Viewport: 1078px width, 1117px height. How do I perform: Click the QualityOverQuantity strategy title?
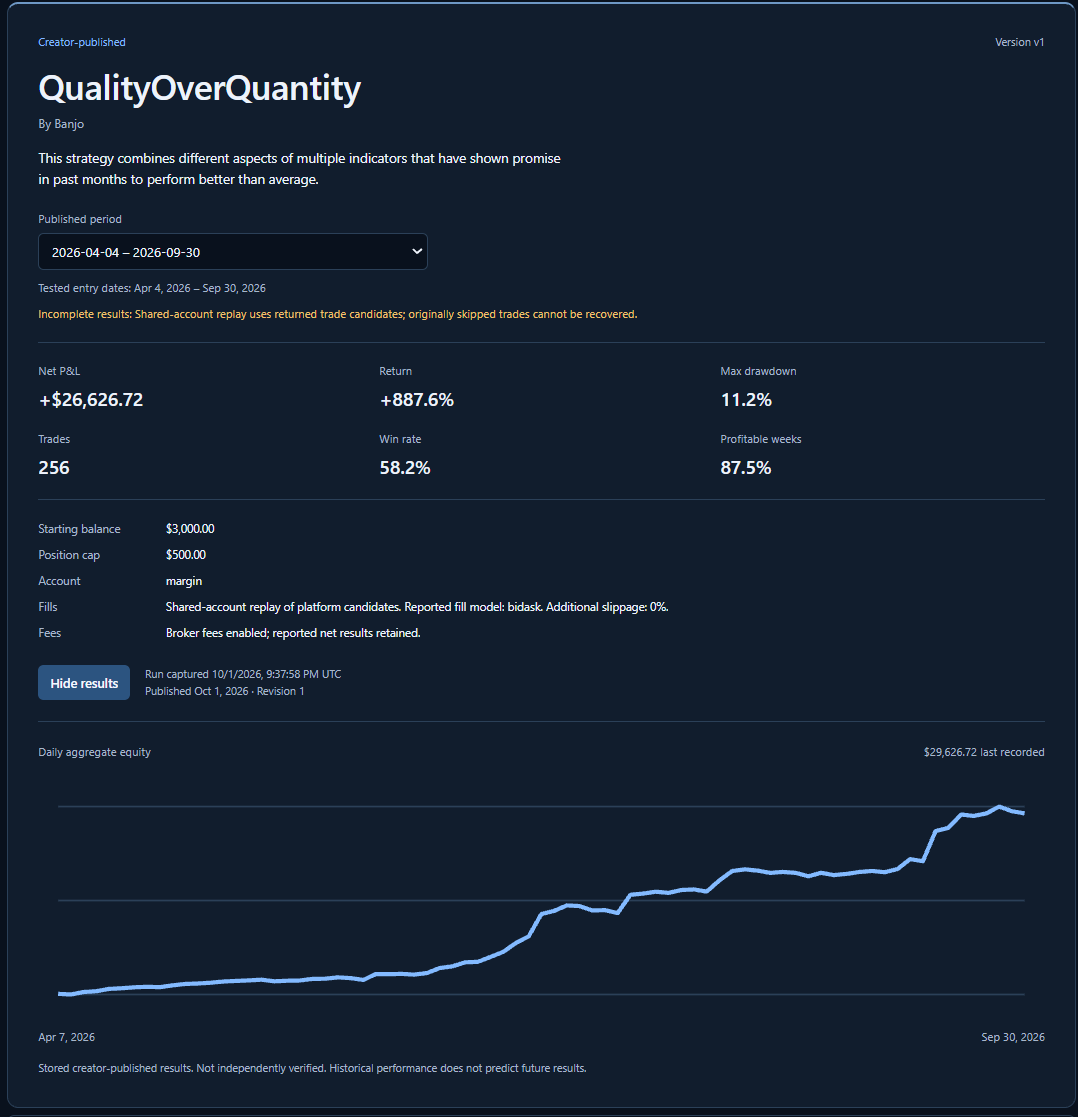[199, 88]
